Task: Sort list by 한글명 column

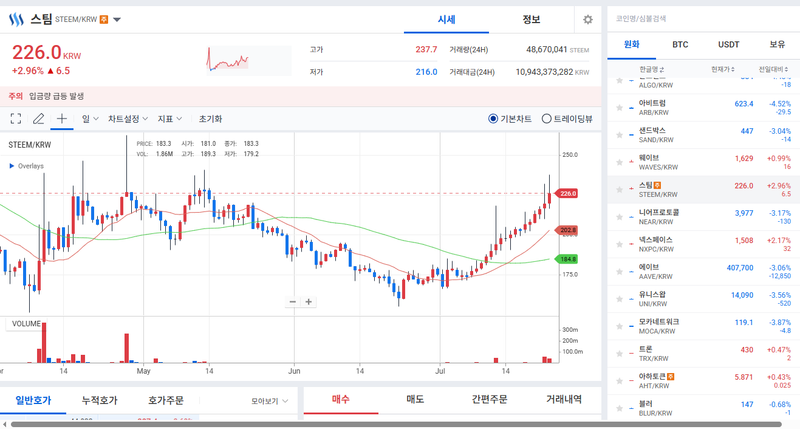Action: click(652, 69)
